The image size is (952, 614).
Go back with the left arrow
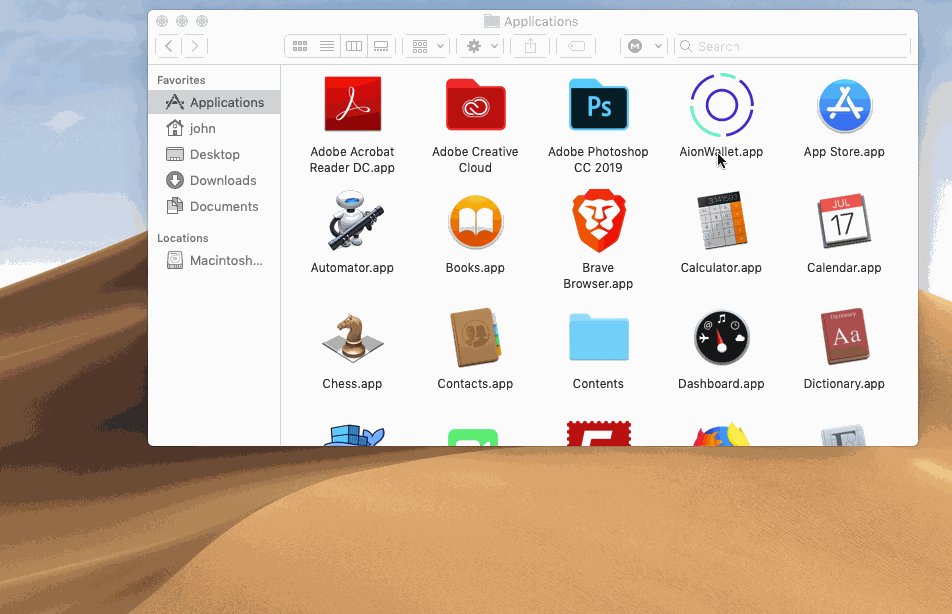point(169,46)
